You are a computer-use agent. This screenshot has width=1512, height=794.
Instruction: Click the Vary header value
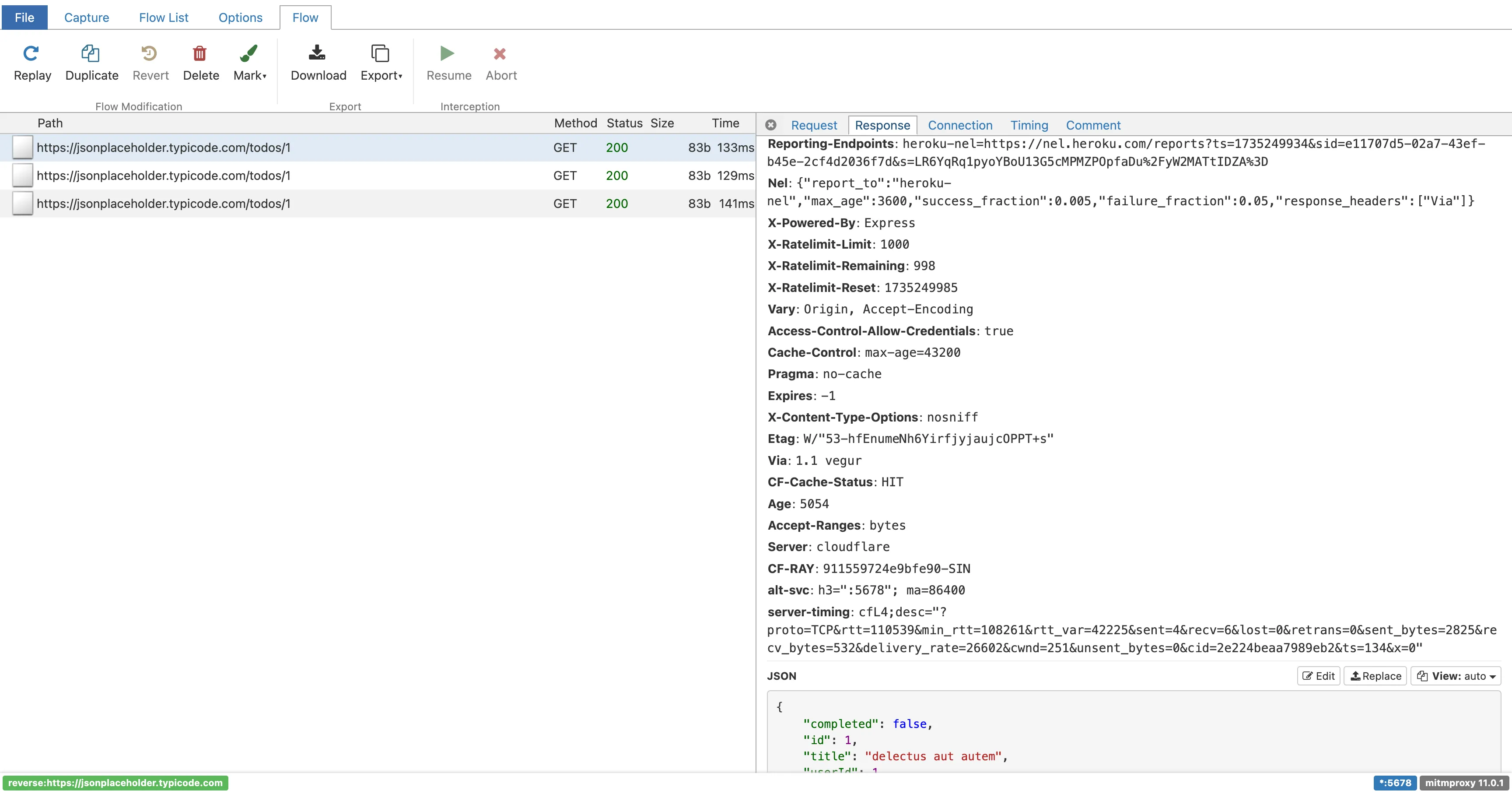tap(888, 309)
